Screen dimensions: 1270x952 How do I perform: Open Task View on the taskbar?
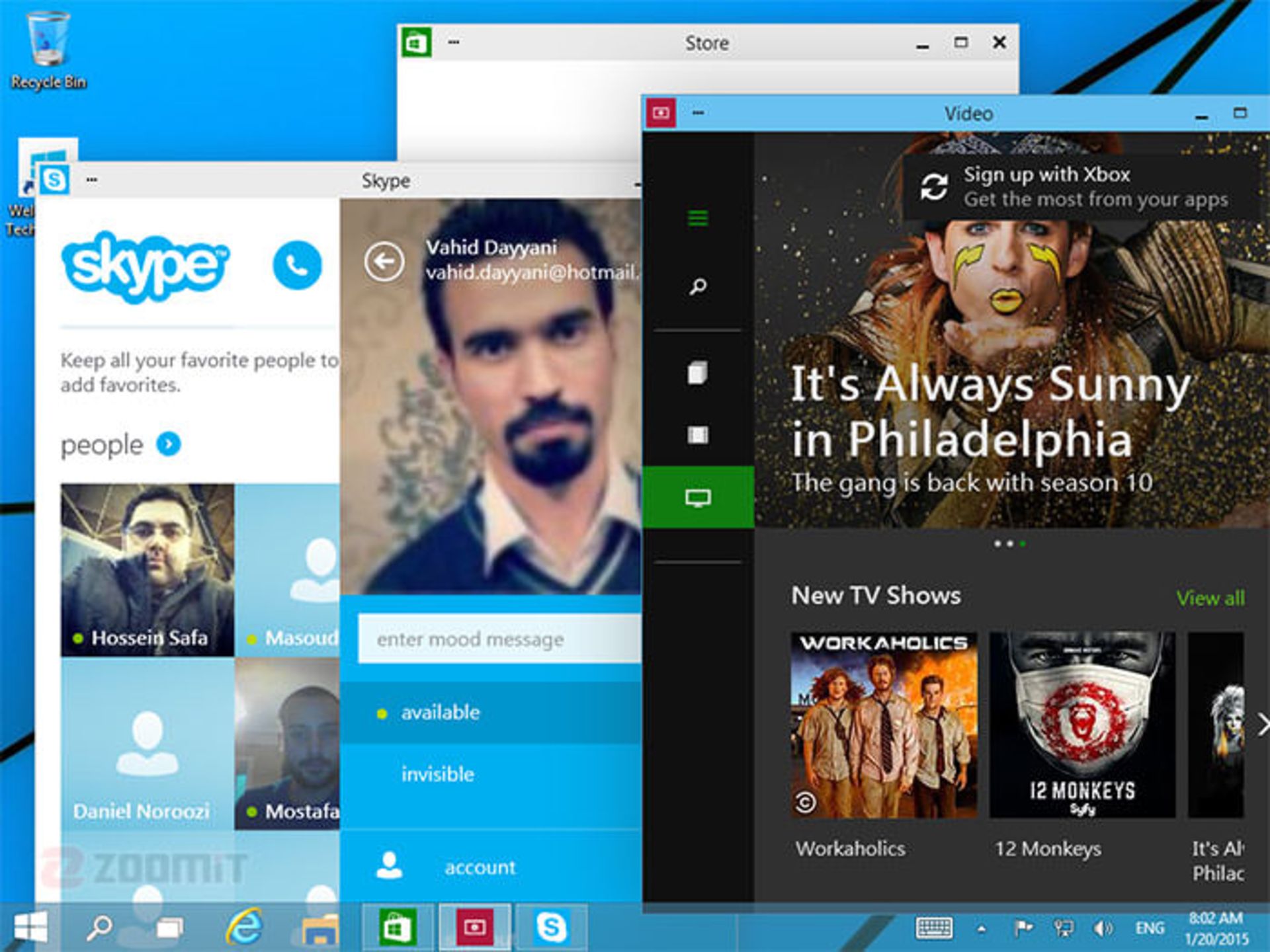[x=170, y=928]
